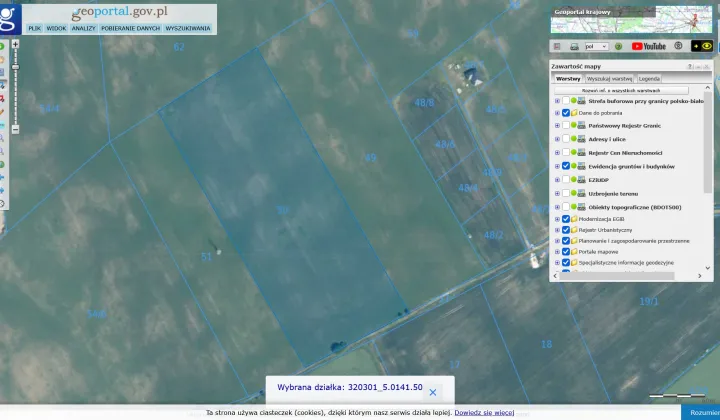
Task: Click the print map icon in top toolbar
Action: pos(574,46)
